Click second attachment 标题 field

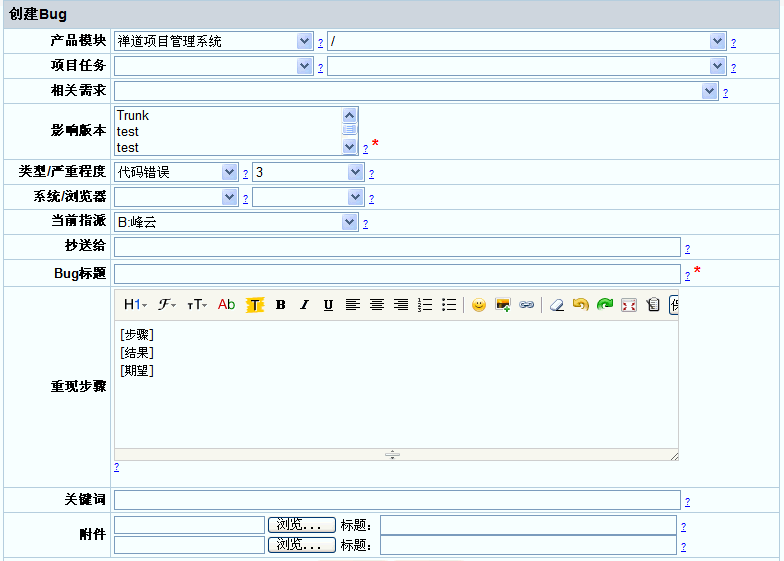point(528,544)
